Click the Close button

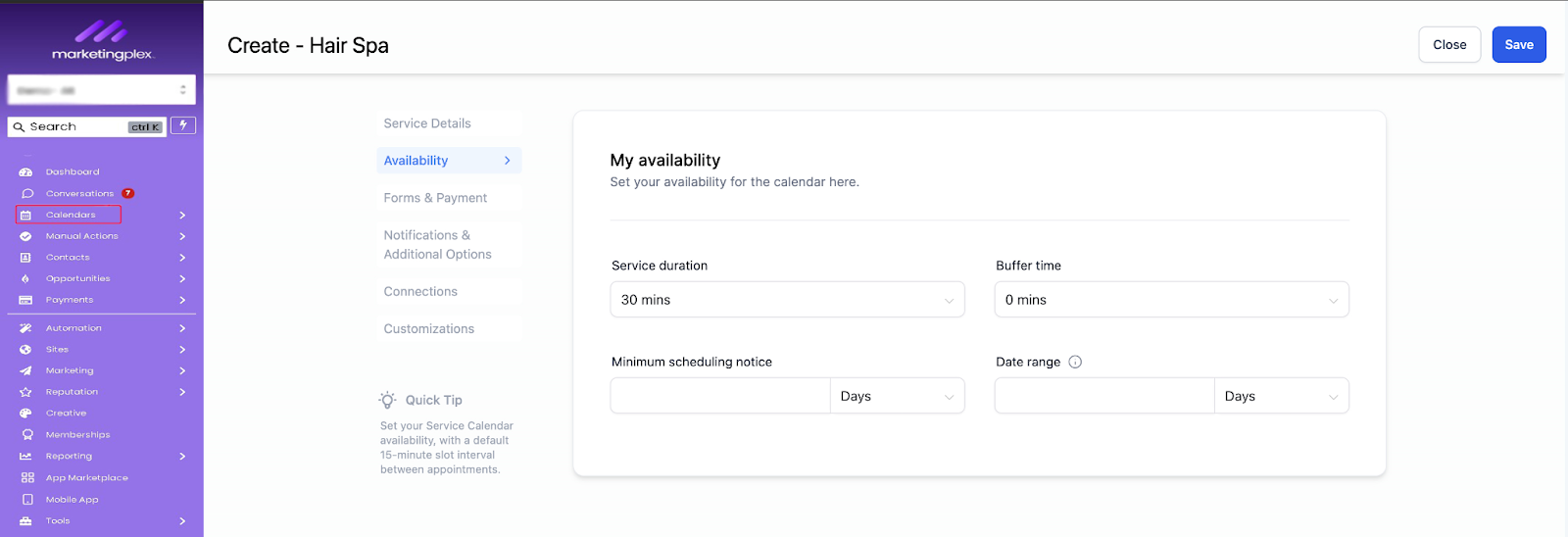click(1449, 45)
